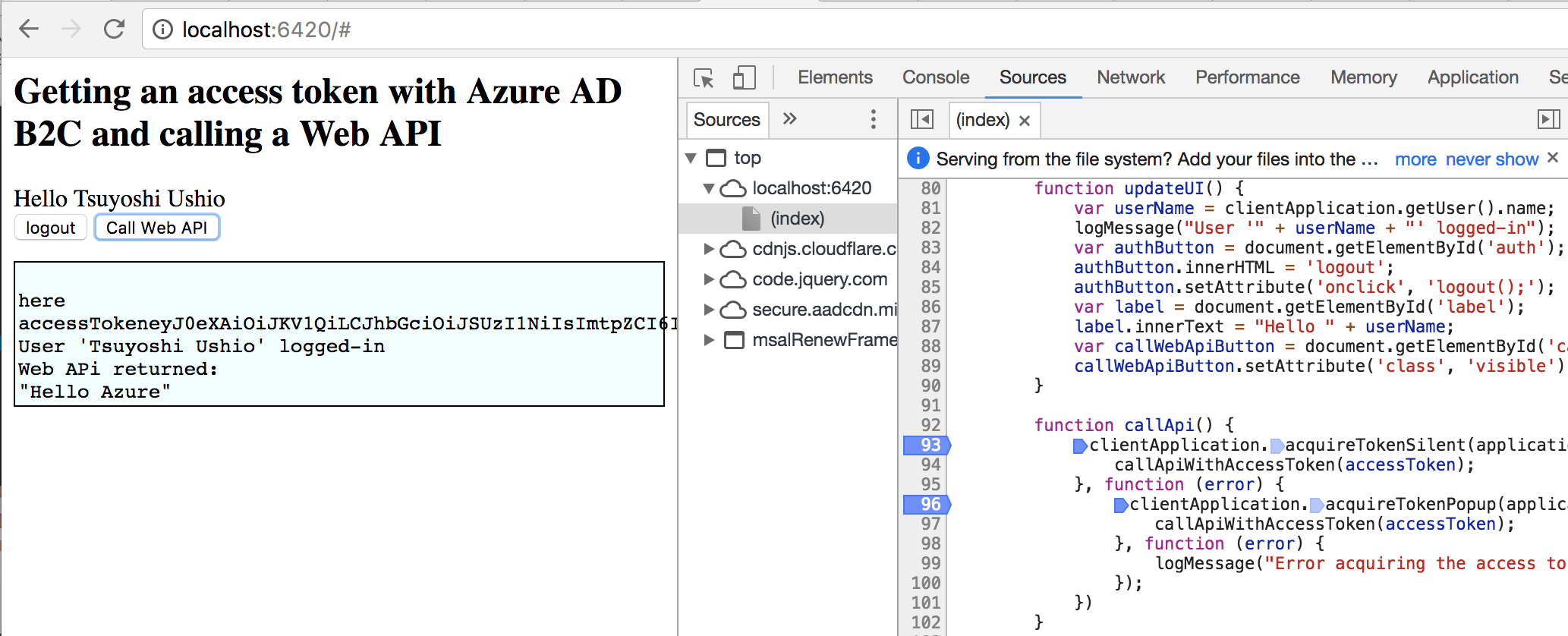Show more navigator tabs via chevron
This screenshot has height=636, width=1568.
(x=790, y=118)
